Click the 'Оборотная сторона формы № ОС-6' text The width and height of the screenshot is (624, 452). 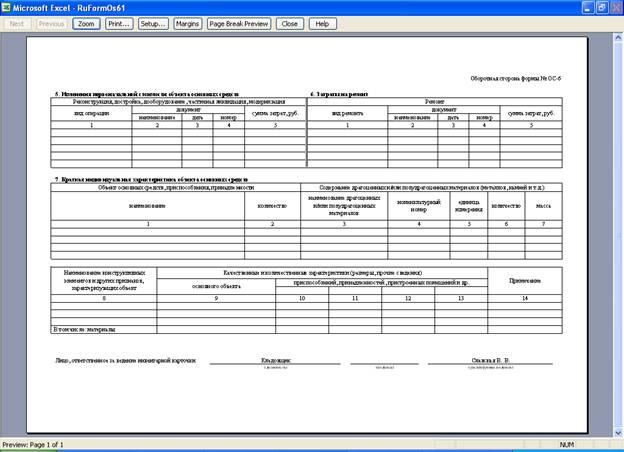[x=515, y=76]
